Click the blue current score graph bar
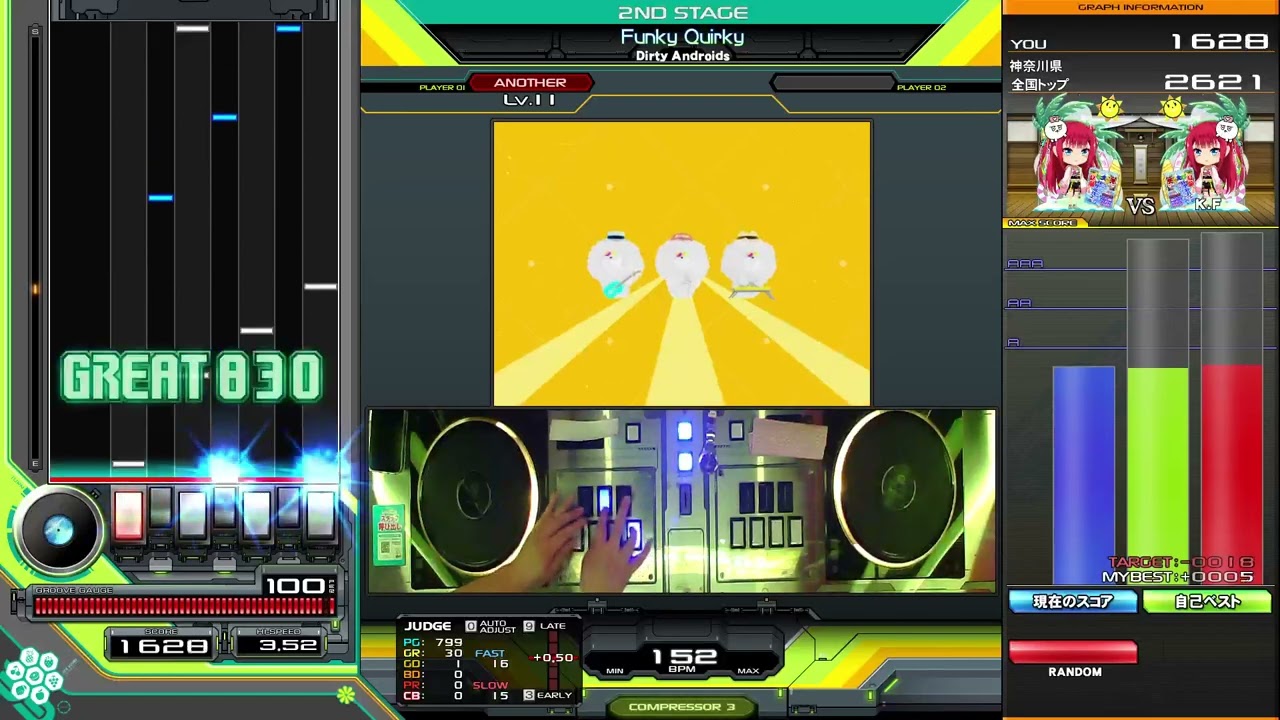This screenshot has width=1280, height=720. click(x=1084, y=474)
